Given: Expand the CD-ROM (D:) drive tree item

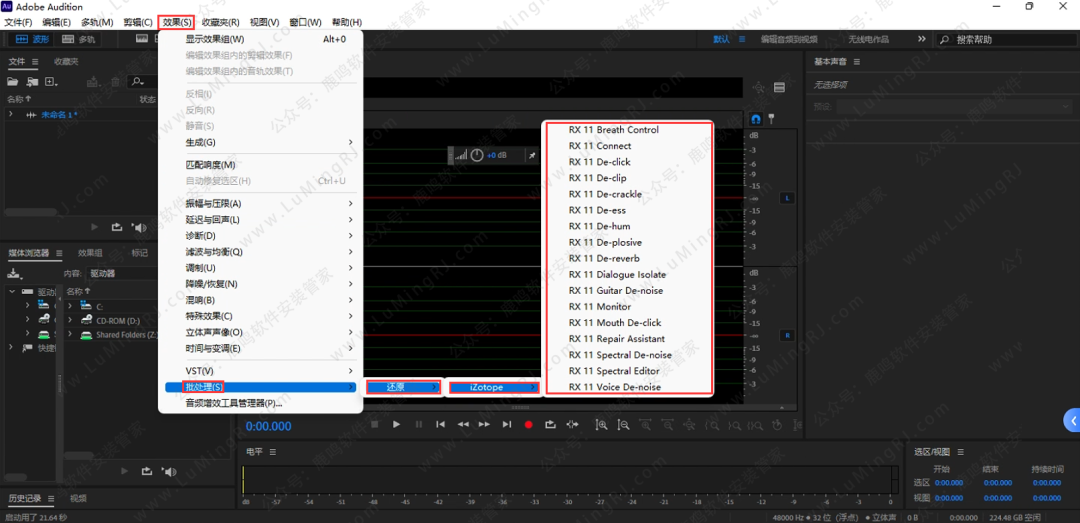Looking at the screenshot, I should (70, 321).
